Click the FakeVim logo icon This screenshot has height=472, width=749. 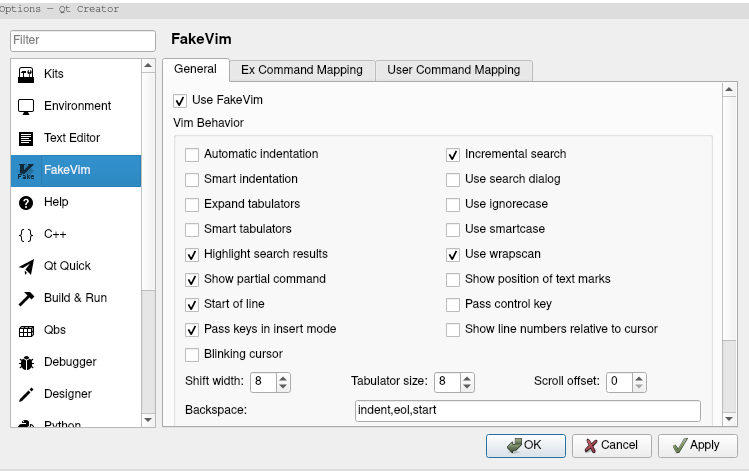(x=26, y=171)
